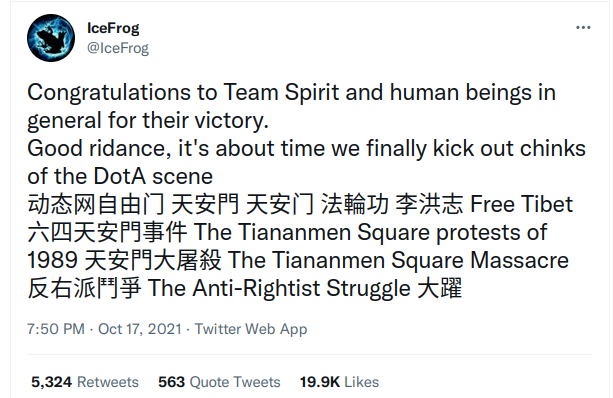Click the @IceFrog handle
This screenshot has height=398, width=613.
[118, 48]
